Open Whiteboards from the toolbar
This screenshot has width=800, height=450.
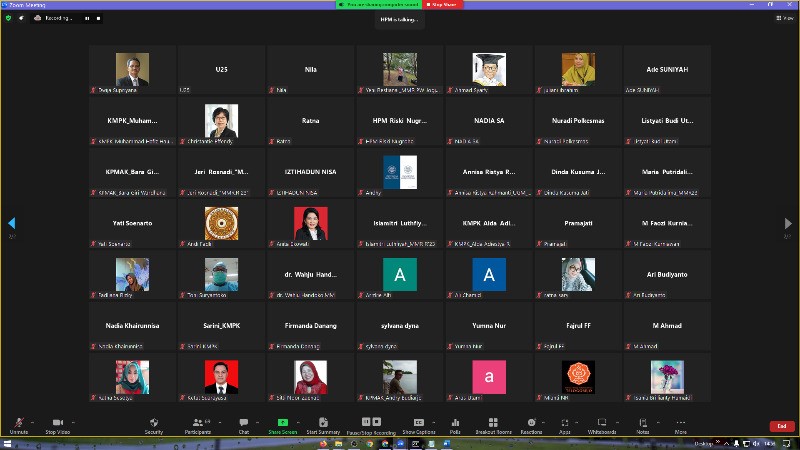pos(602,423)
